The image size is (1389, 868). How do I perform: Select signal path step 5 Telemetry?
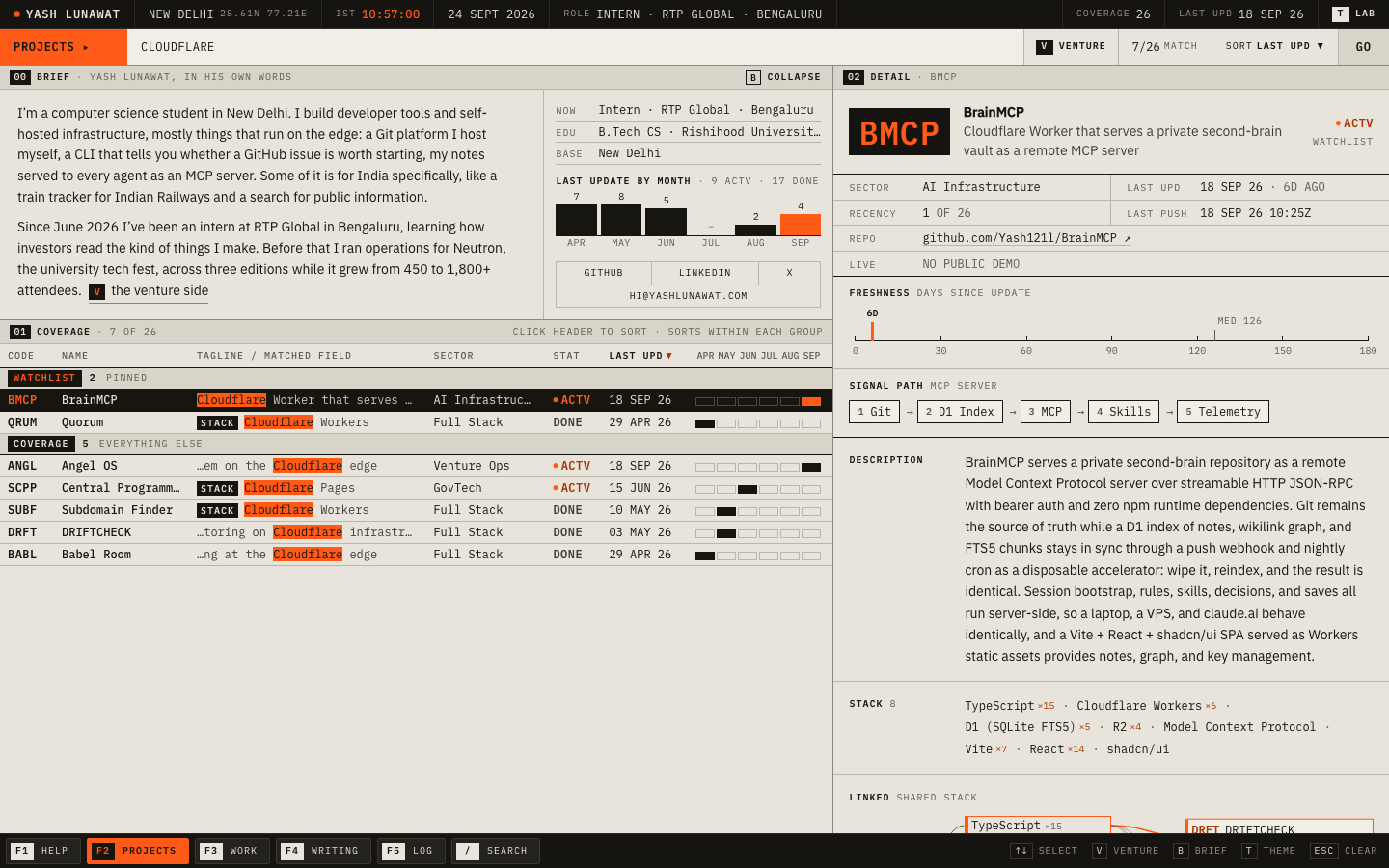1223,412
